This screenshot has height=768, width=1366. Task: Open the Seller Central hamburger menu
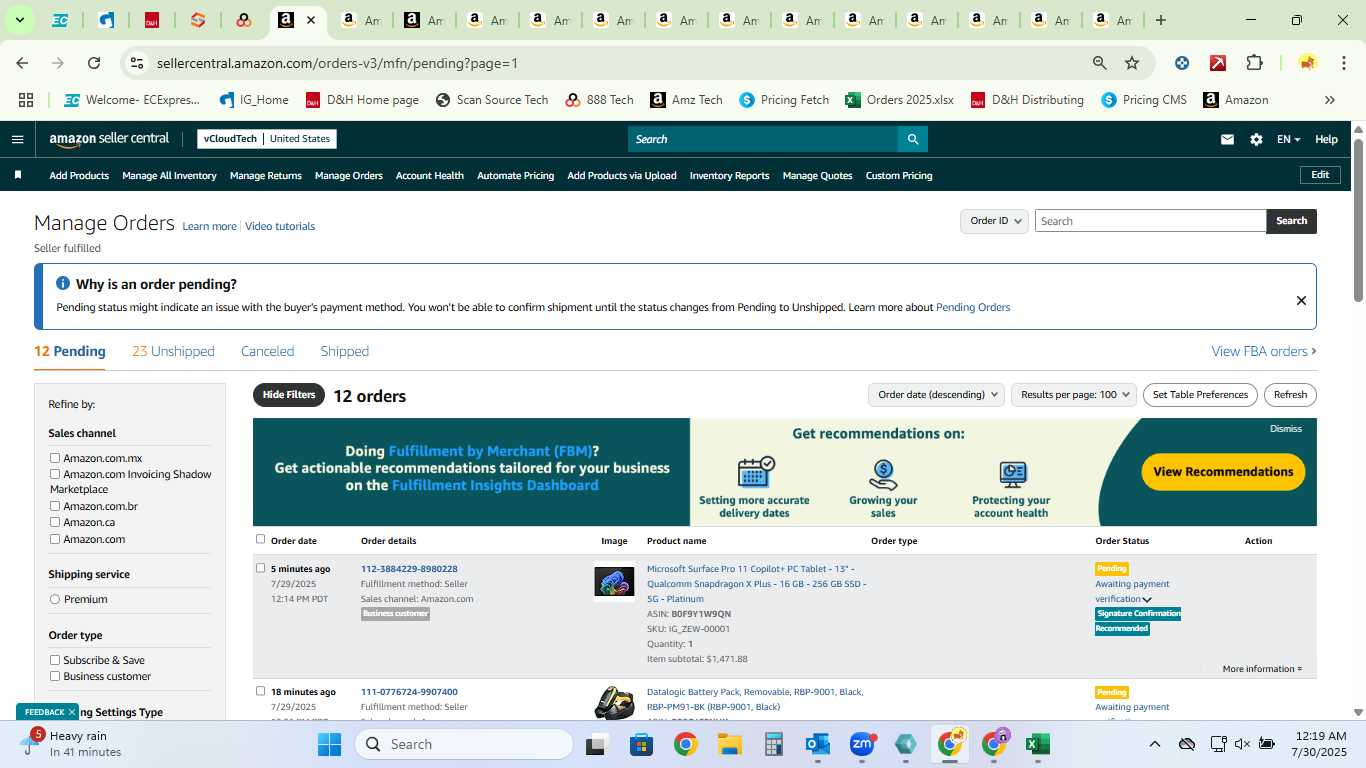(x=17, y=139)
